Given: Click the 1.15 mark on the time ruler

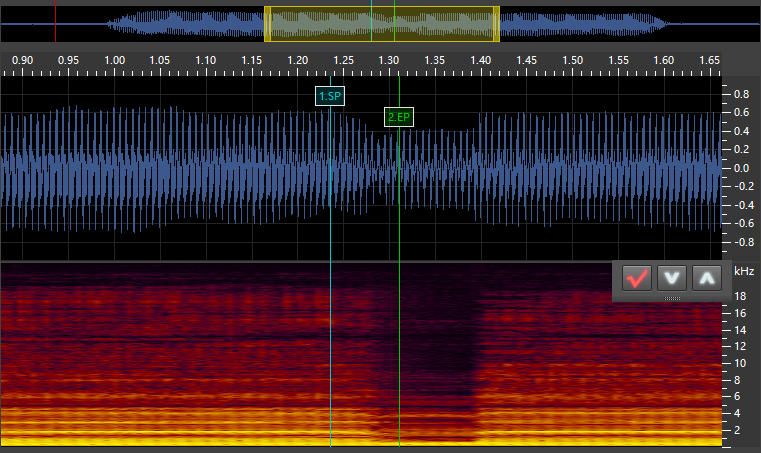Looking at the screenshot, I should [x=252, y=61].
